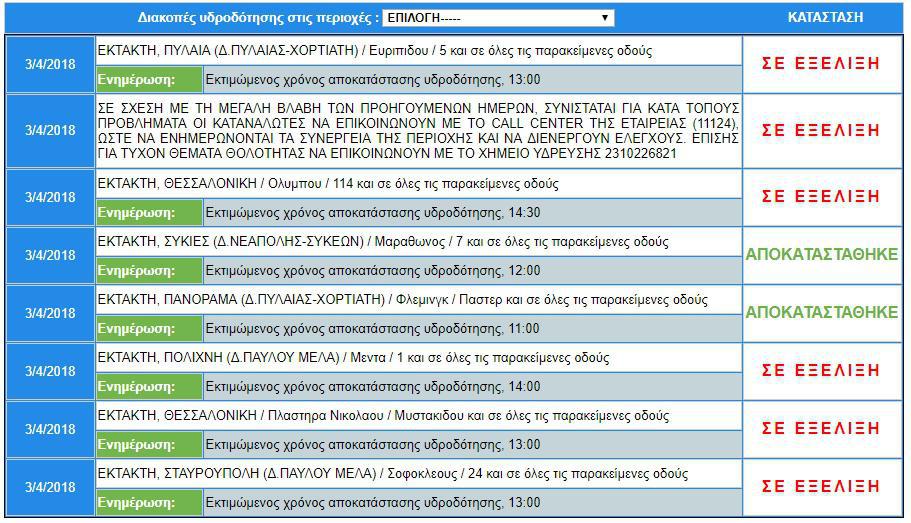
Task: Click the estimated restoration time 13:00 for ΠΥΛΑΙΑ
Action: pyautogui.click(x=373, y=79)
